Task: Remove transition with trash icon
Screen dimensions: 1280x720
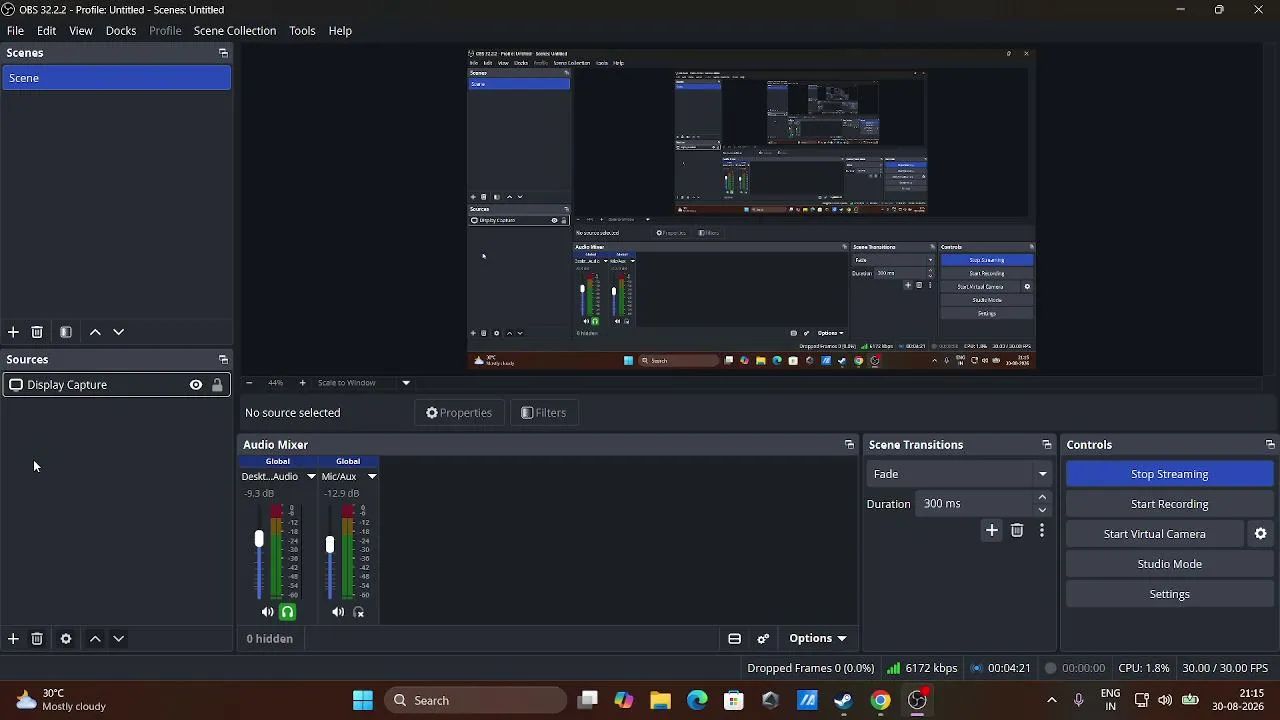Action: (1017, 531)
